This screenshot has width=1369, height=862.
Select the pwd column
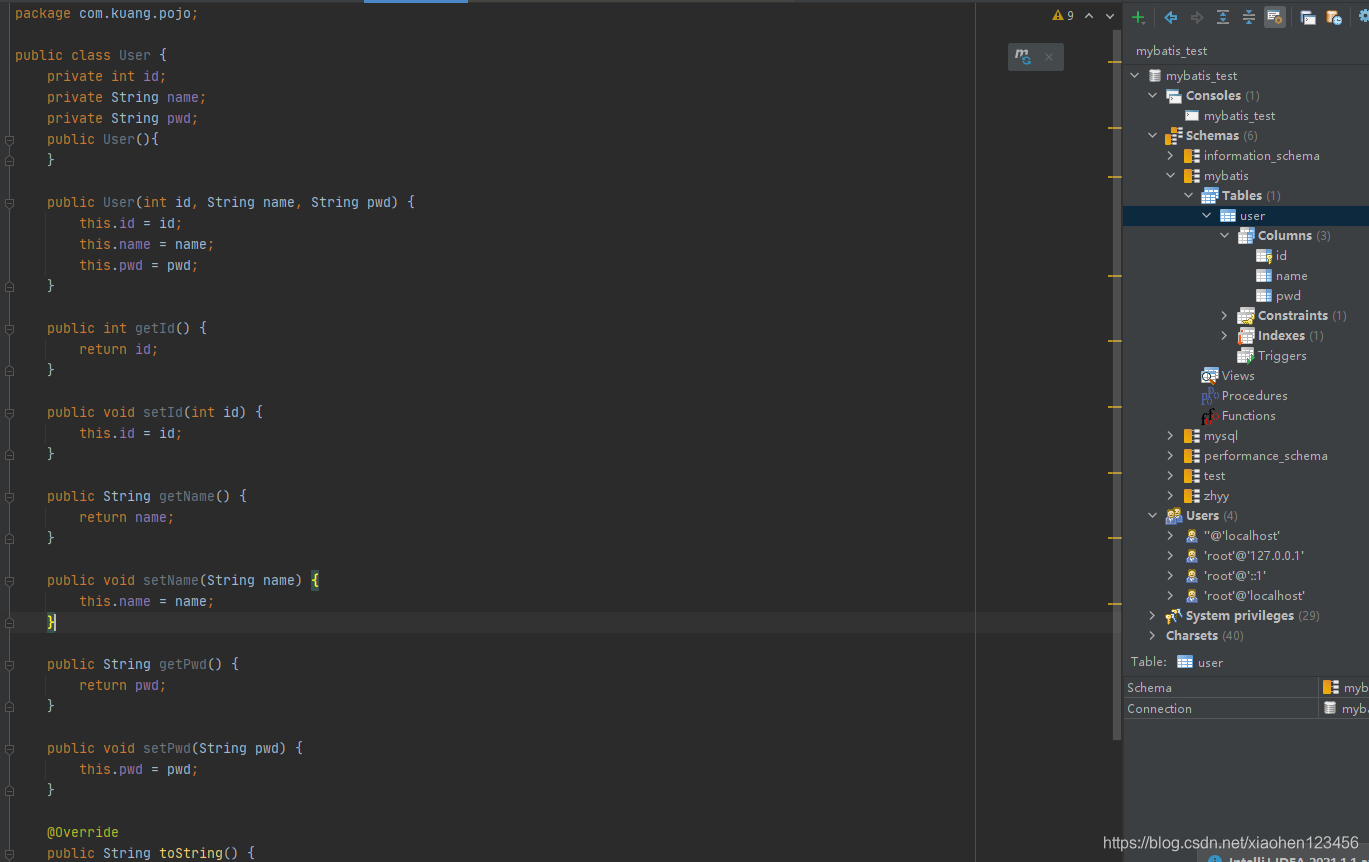(x=1288, y=296)
